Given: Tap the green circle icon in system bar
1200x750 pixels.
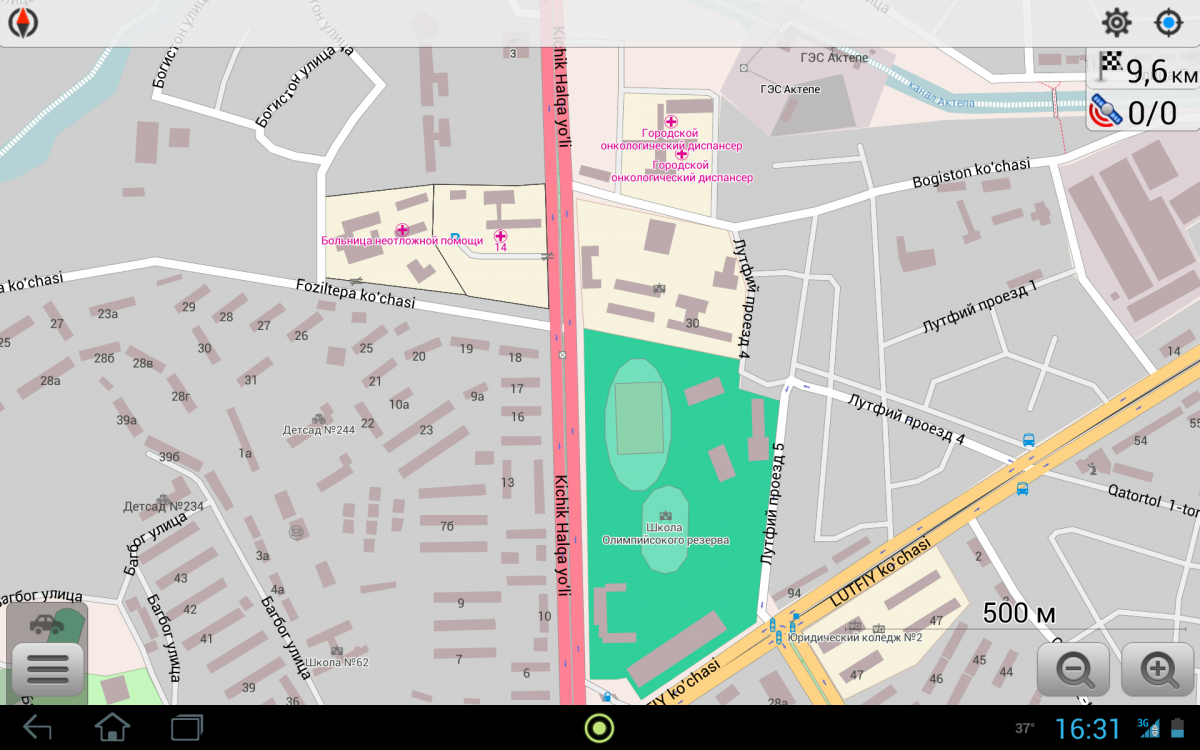Looking at the screenshot, I should point(599,727).
